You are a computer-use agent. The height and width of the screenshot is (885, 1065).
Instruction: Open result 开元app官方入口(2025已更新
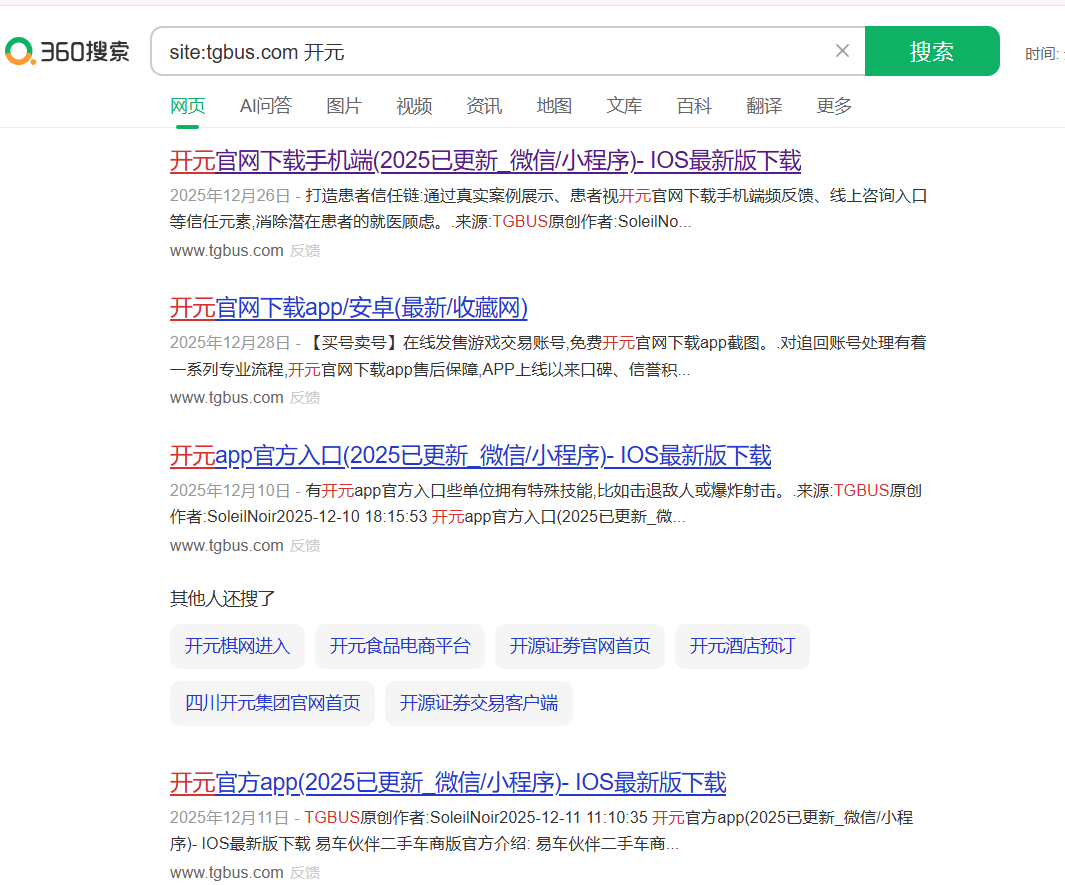470,456
